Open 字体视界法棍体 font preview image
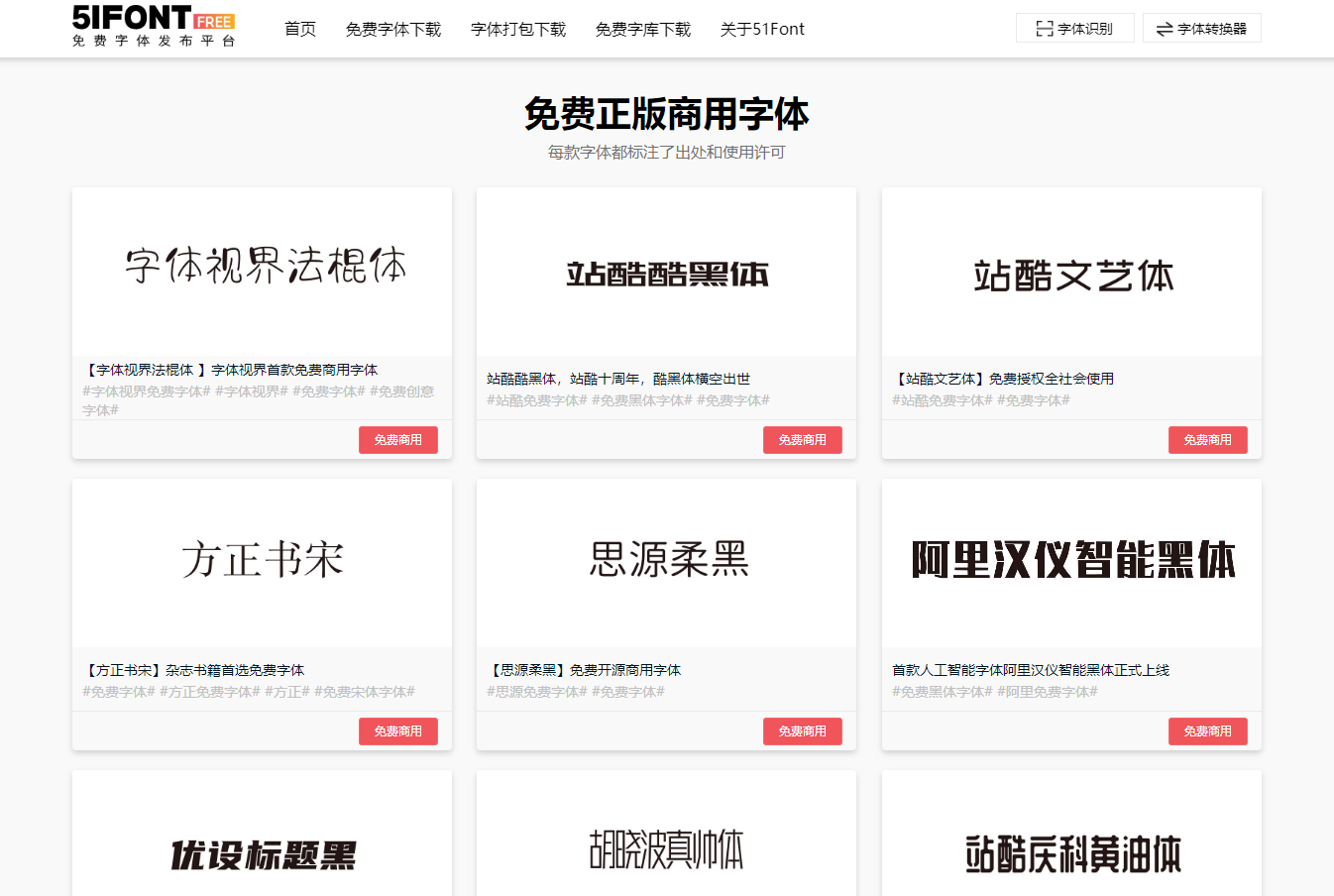 point(262,272)
